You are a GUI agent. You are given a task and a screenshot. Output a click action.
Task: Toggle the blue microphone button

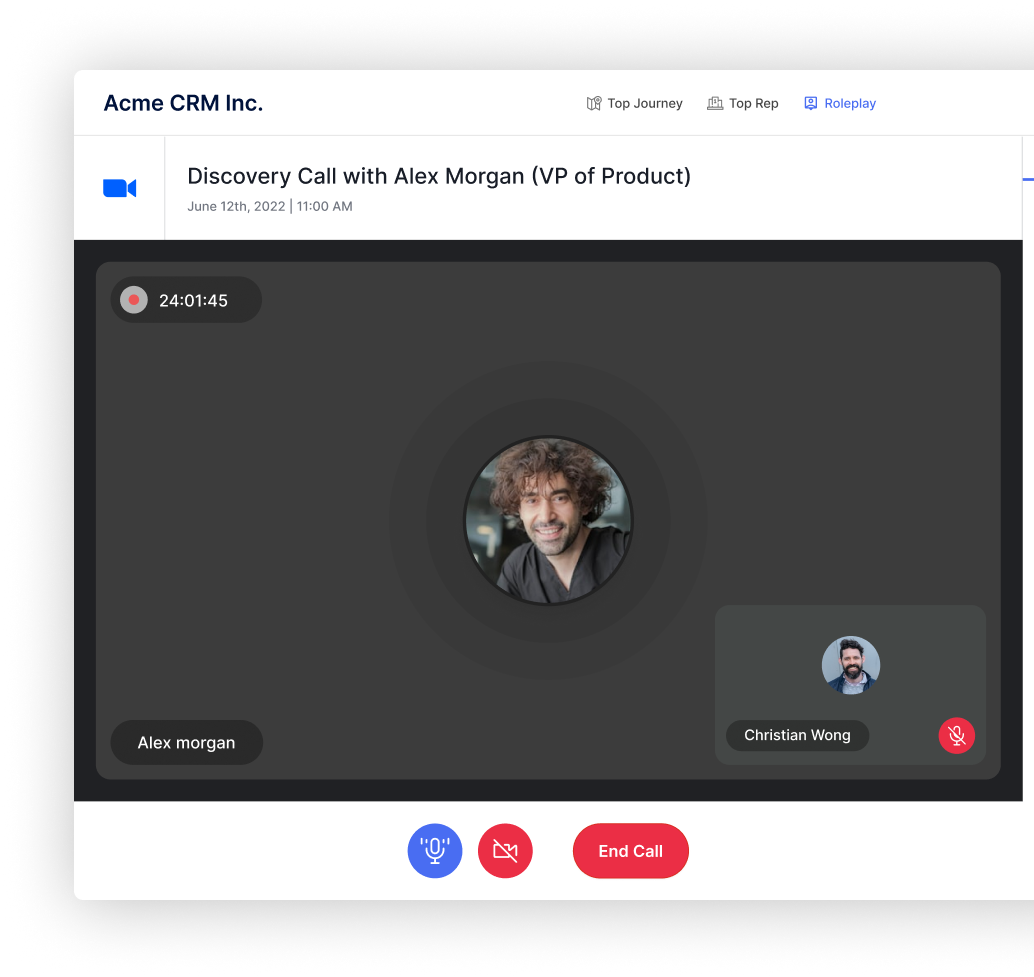pos(435,850)
